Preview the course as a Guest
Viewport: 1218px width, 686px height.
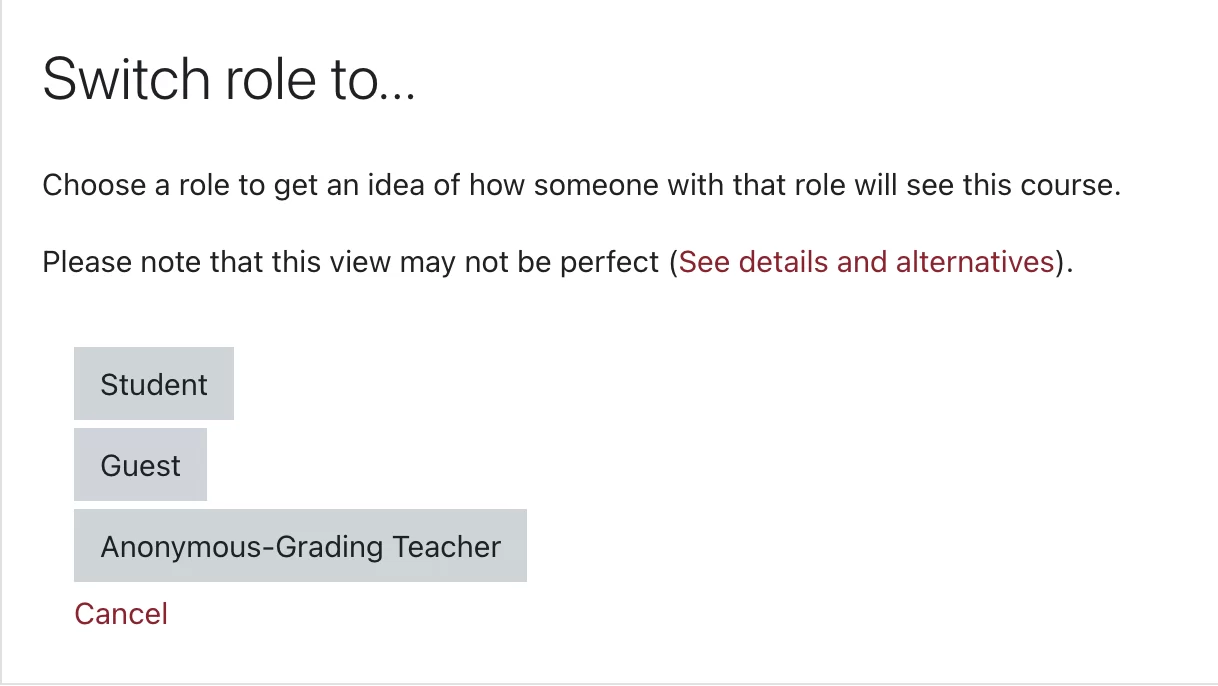[140, 465]
